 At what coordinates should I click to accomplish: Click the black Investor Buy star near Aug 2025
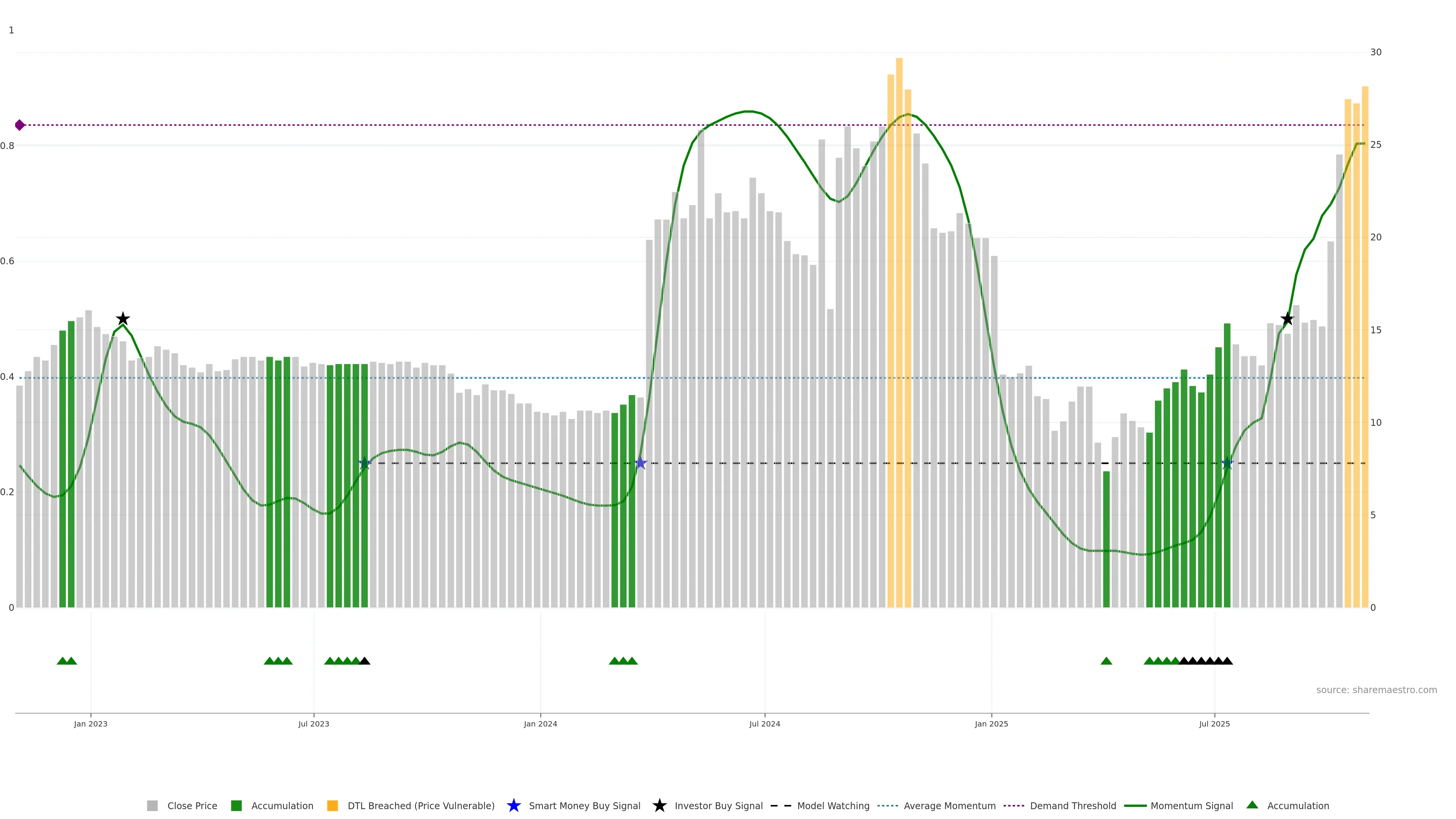click(1287, 319)
